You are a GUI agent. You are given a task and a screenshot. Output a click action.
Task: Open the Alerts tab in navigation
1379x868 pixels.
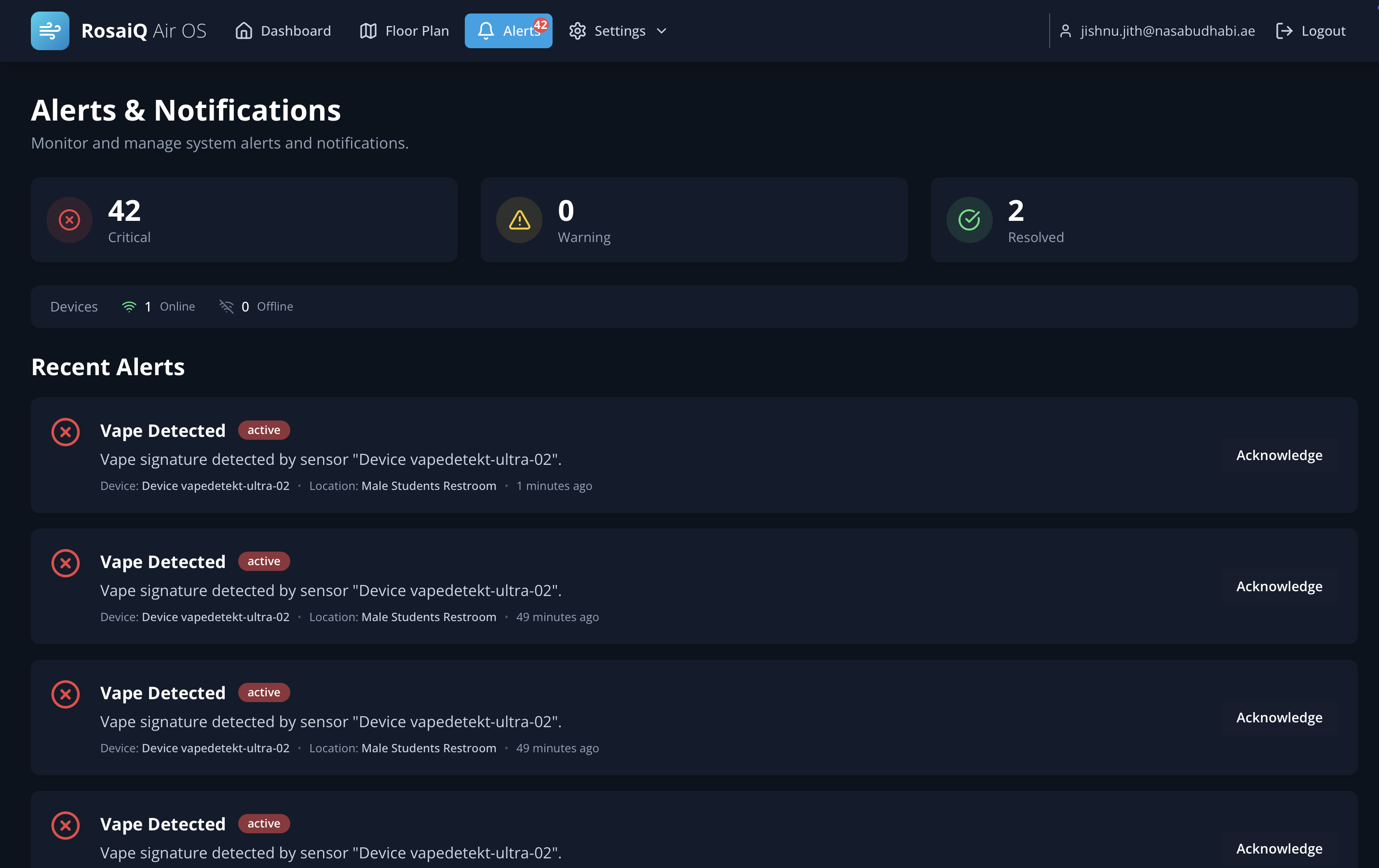coord(509,30)
